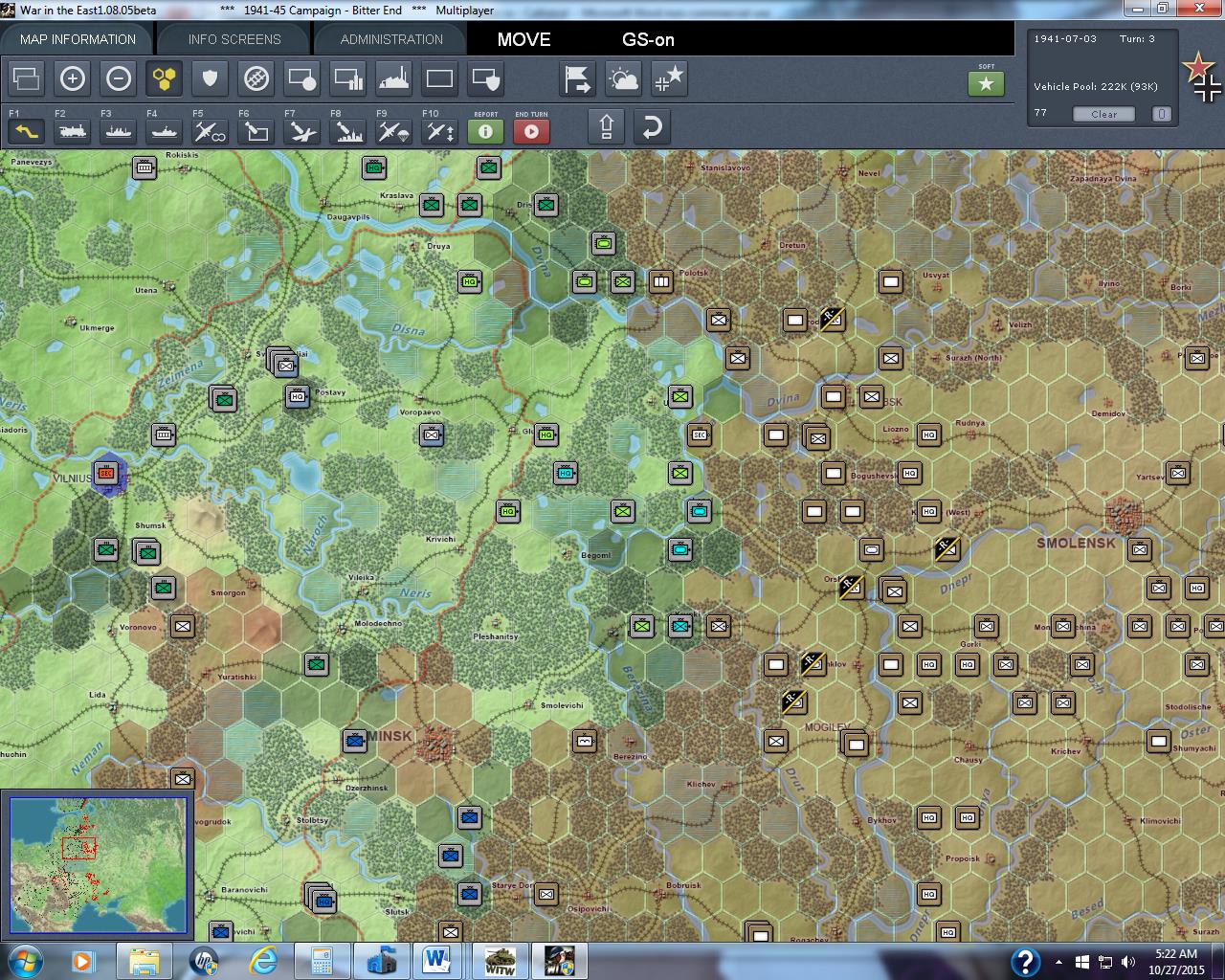Open the taskbar calculator icon
Image resolution: width=1225 pixels, height=980 pixels.
pyautogui.click(x=322, y=961)
